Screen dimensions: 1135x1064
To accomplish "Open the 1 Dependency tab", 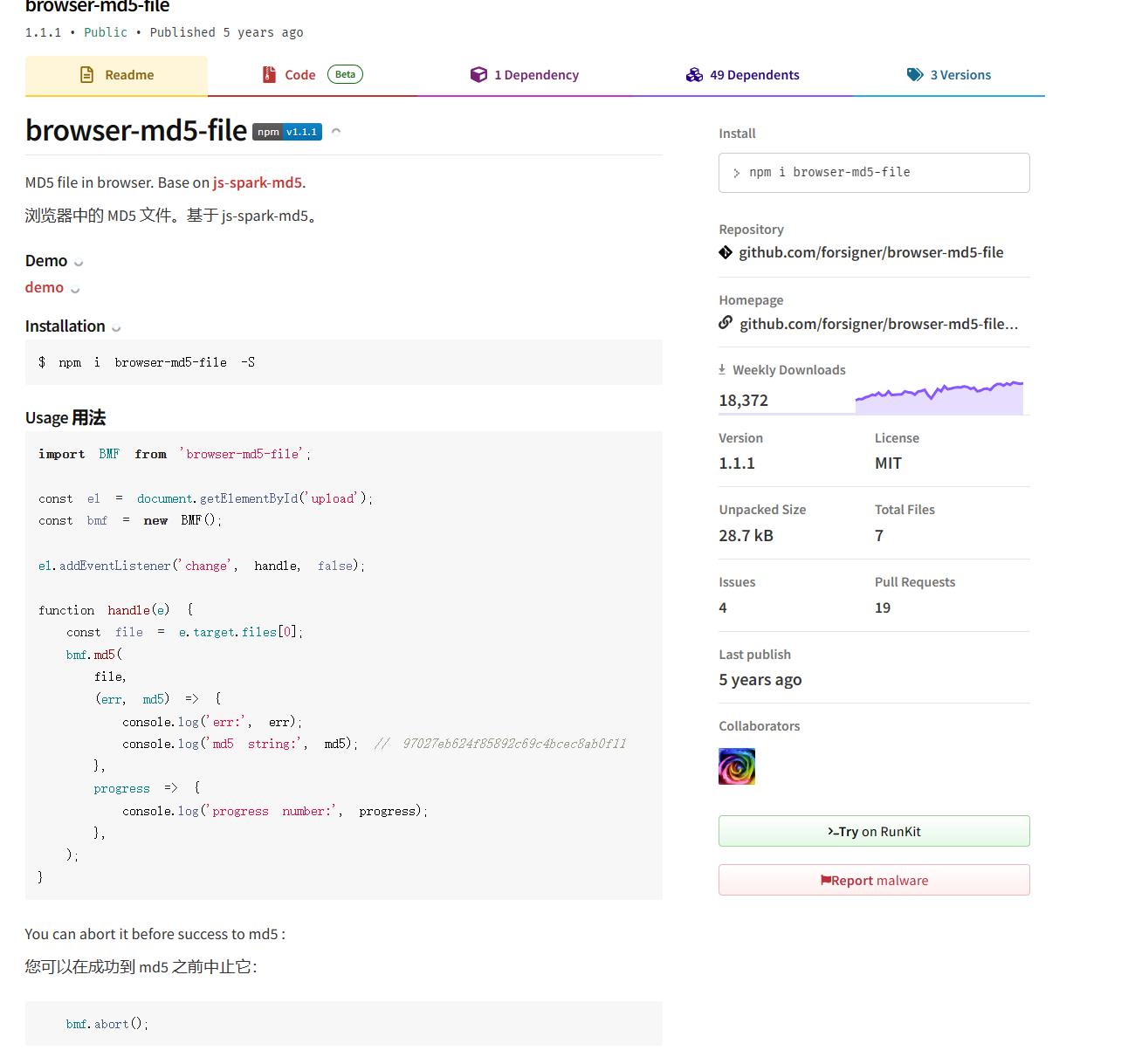I will point(524,75).
